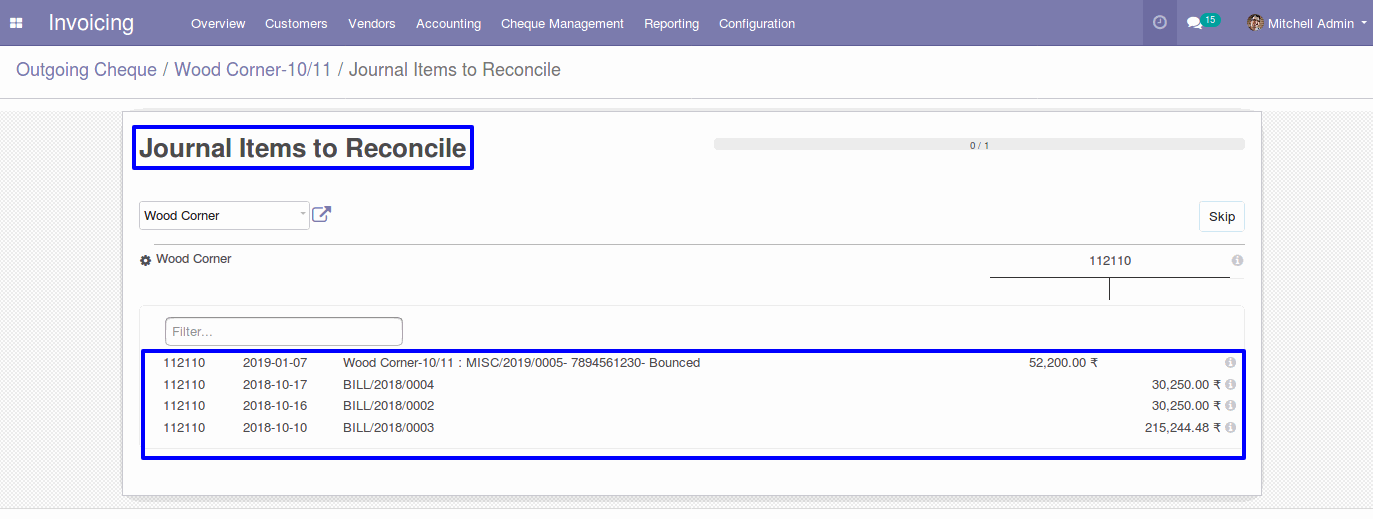Click the Skip button
Viewport: 1373px width, 519px height.
(1222, 216)
